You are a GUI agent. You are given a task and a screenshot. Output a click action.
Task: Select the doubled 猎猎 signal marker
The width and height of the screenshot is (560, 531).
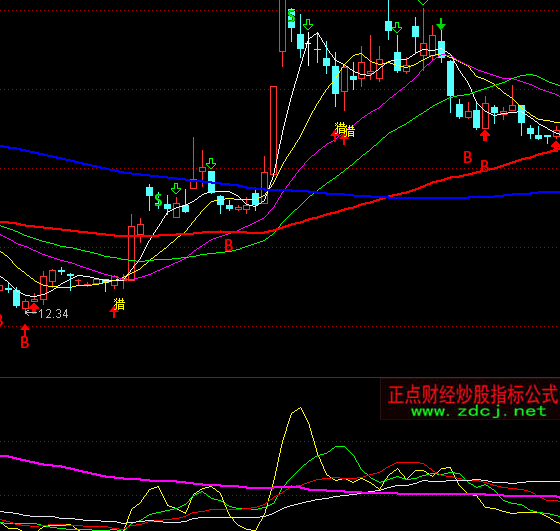[345, 130]
